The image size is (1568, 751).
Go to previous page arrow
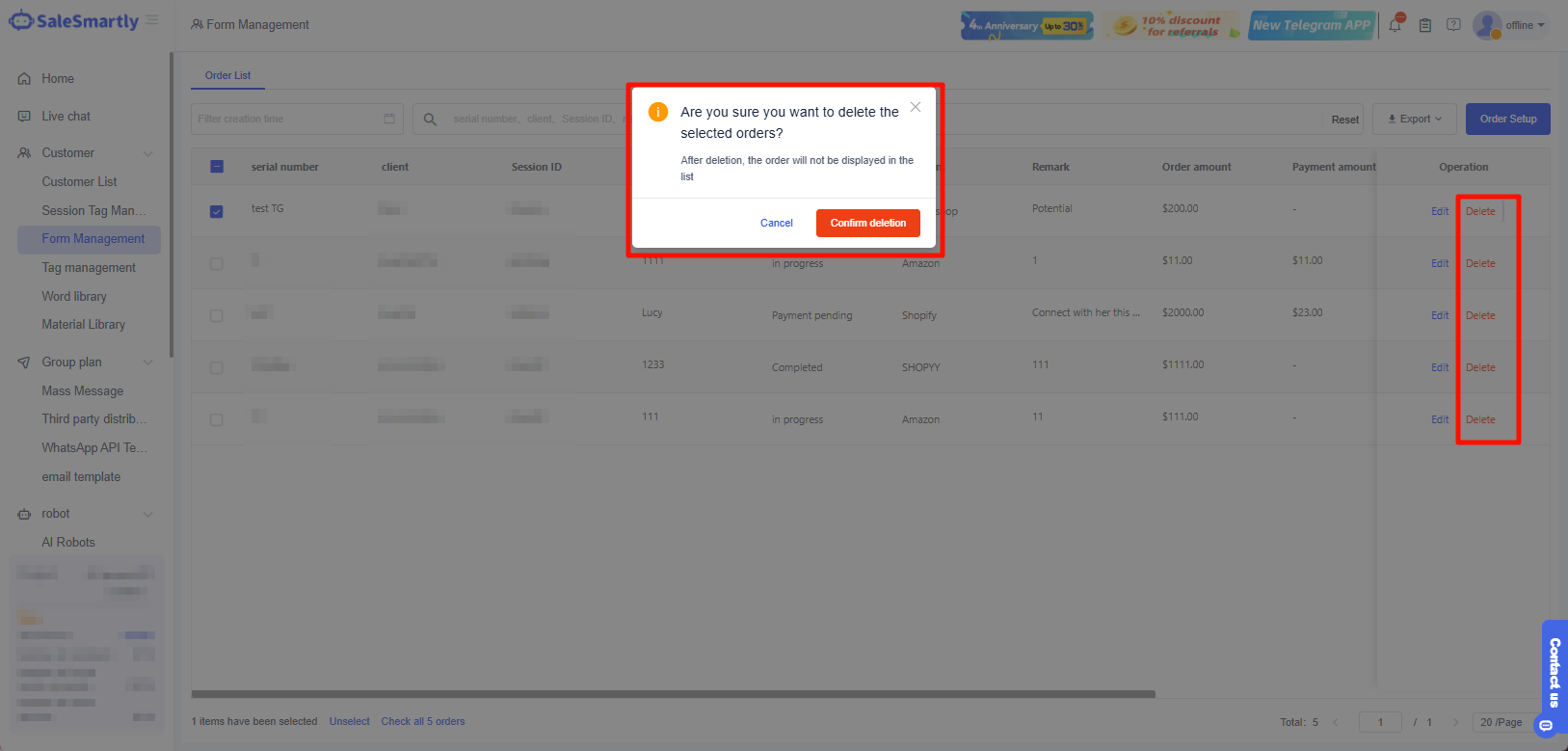pyautogui.click(x=1336, y=722)
